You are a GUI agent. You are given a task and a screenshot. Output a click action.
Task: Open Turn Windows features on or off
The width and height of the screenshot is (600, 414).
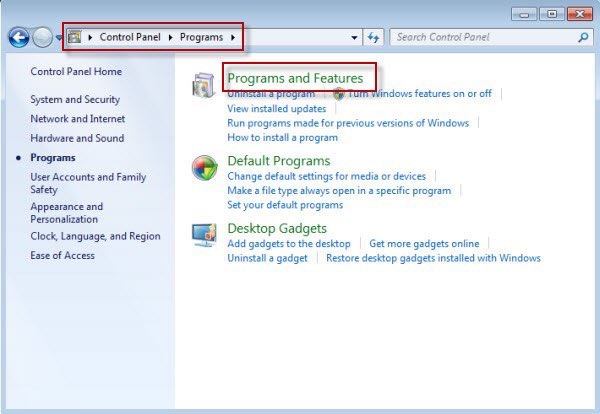point(419,93)
